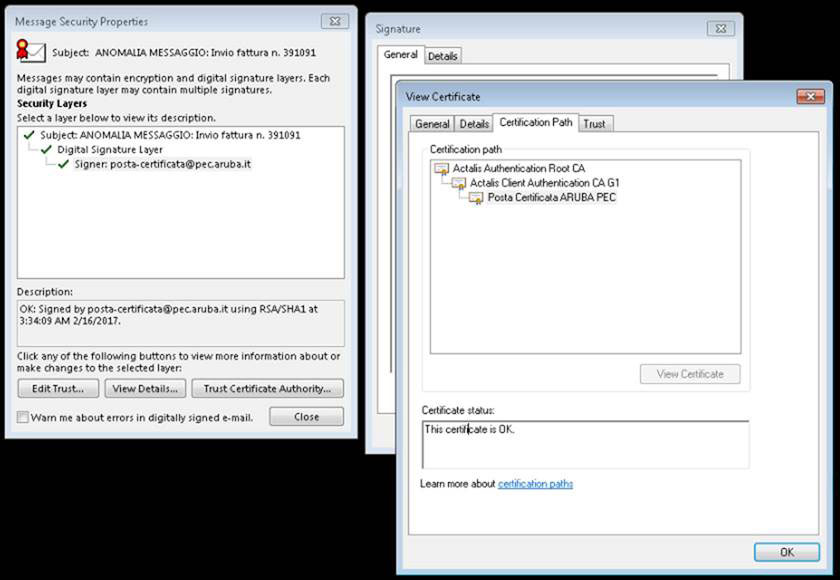Click the 'Subject: ANOMALIA MESSAGGIO' header text
The width and height of the screenshot is (840, 580).
click(184, 52)
